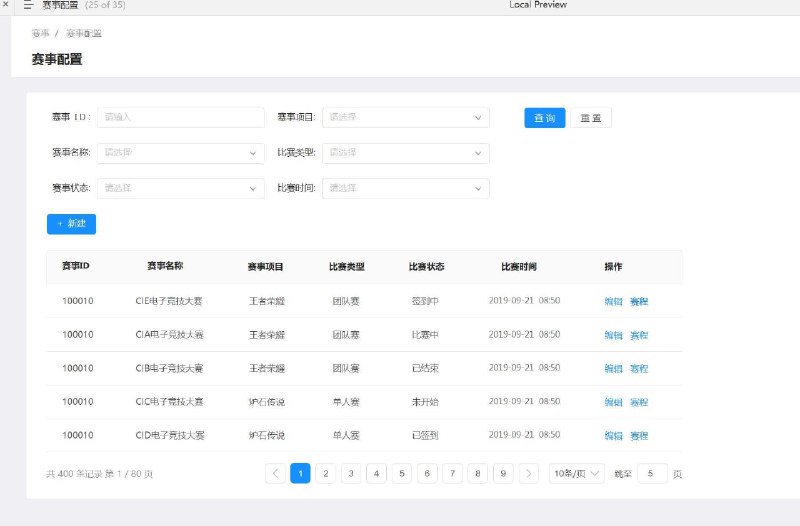Screen dimensions: 800x526
Task: Select pagination page 5
Action: [402, 473]
